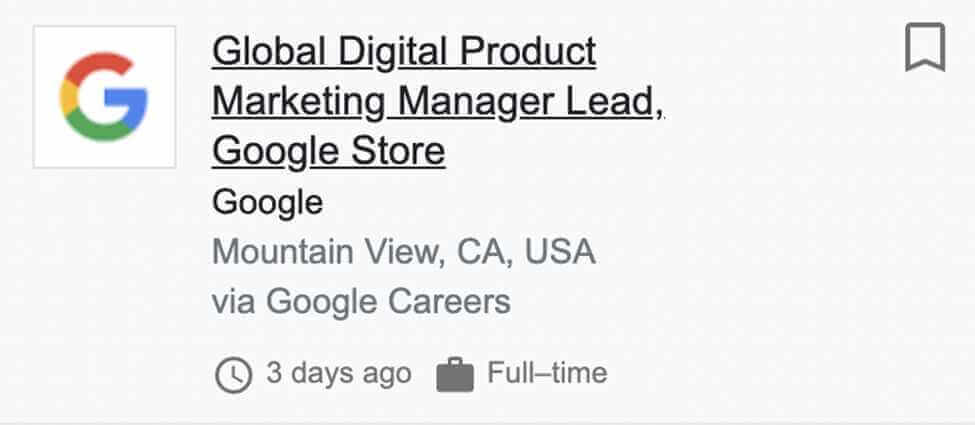Click the Mountain View, CA, USA location
The width and height of the screenshot is (975, 425).
click(x=403, y=251)
